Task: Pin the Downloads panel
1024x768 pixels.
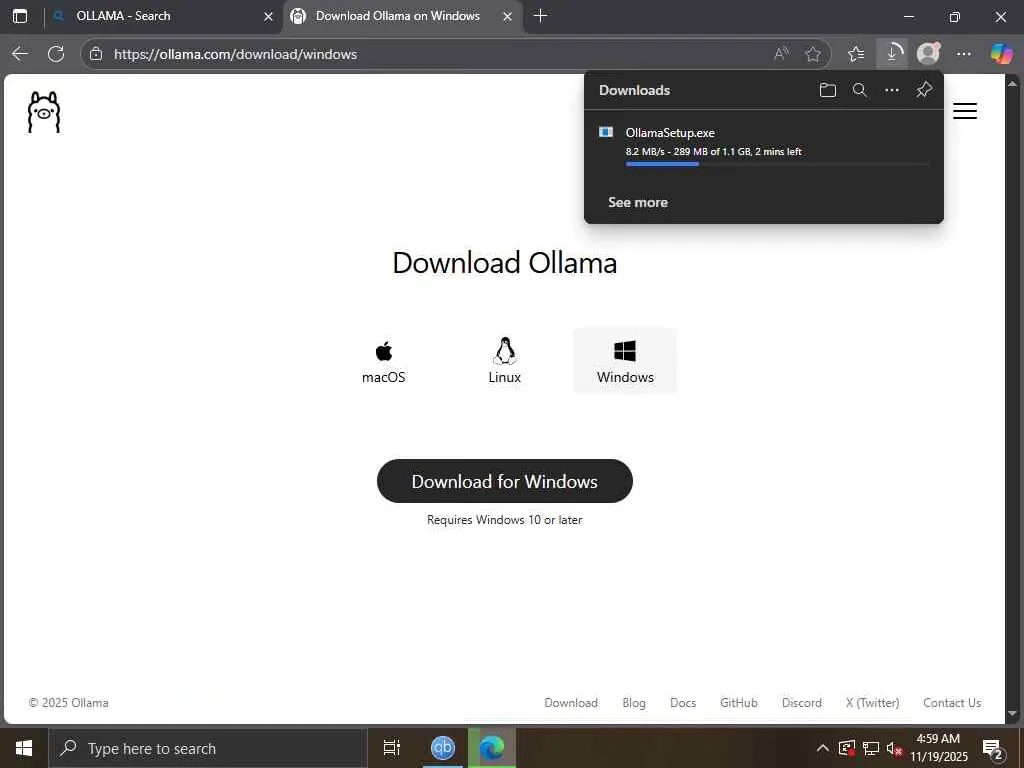Action: 923,90
